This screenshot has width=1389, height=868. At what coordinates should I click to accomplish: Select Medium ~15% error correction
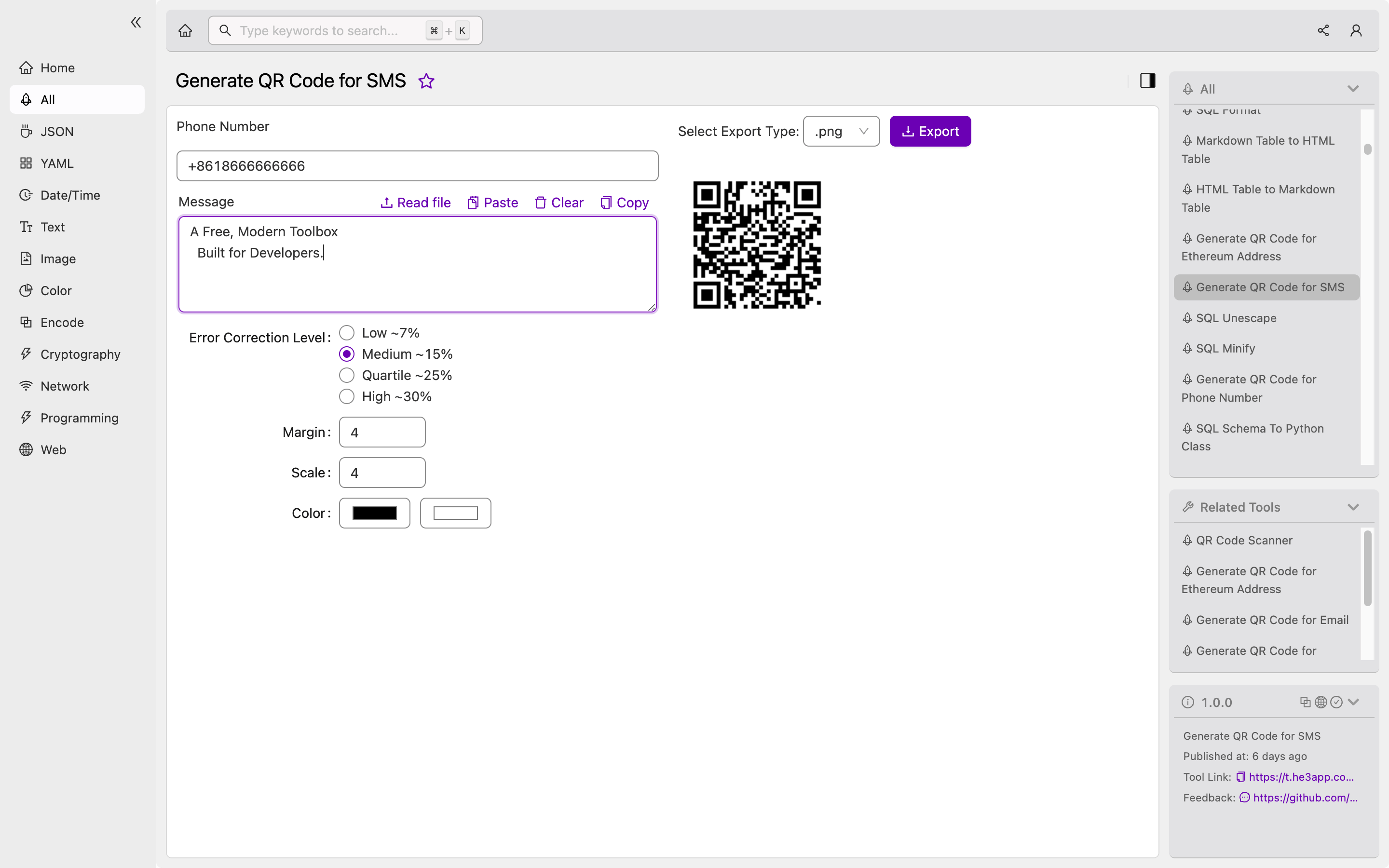click(347, 354)
